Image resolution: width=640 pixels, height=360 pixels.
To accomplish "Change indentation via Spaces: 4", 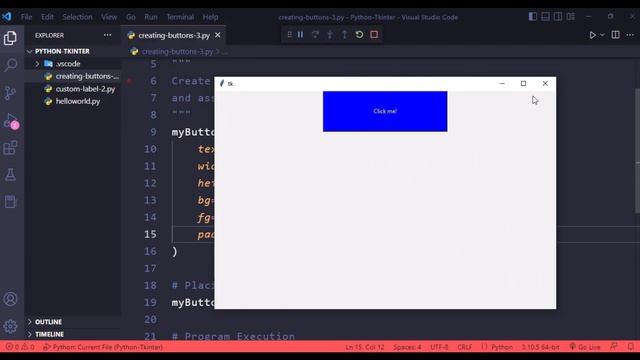I will click(x=407, y=347).
